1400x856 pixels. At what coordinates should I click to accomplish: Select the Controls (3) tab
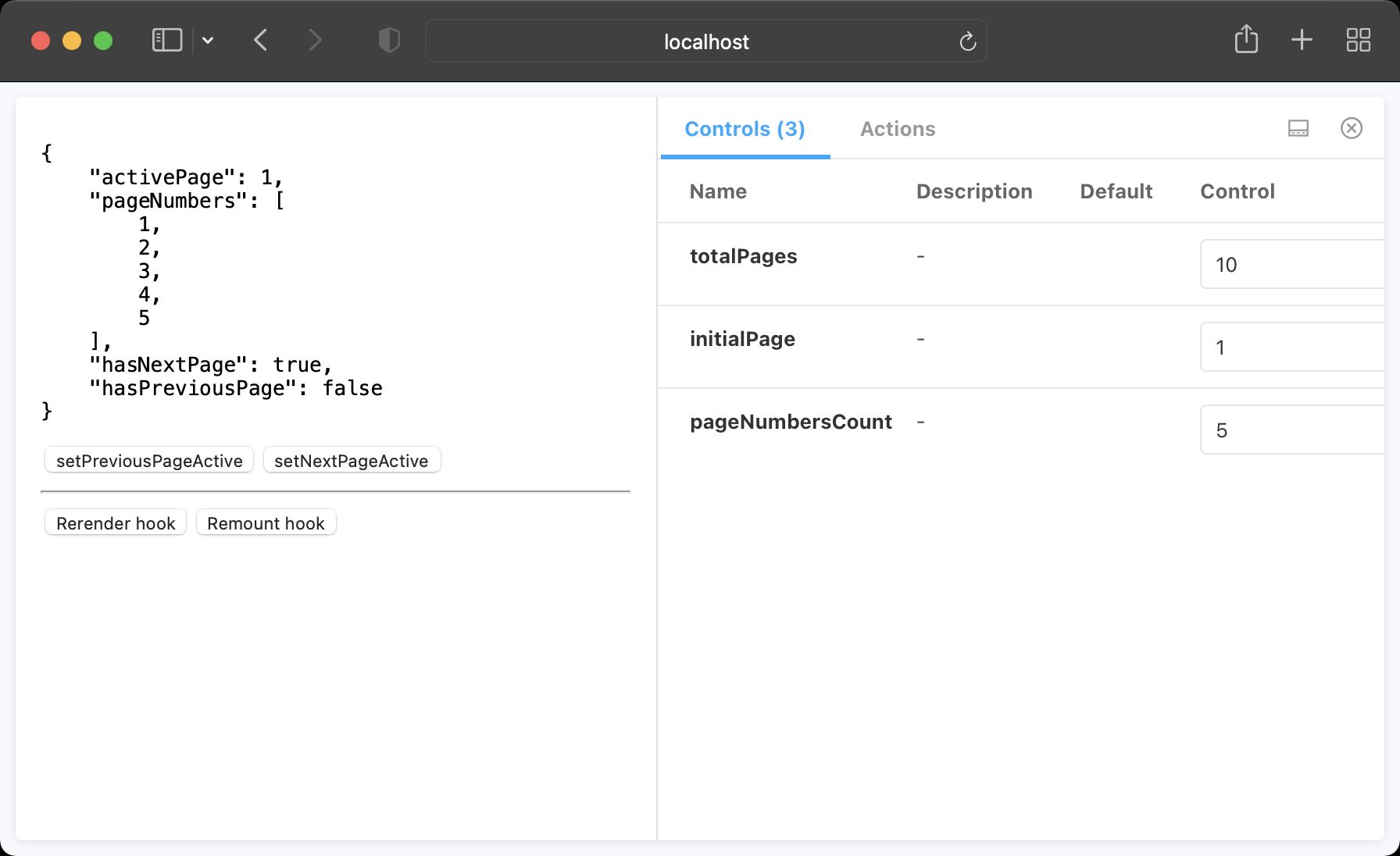point(744,128)
